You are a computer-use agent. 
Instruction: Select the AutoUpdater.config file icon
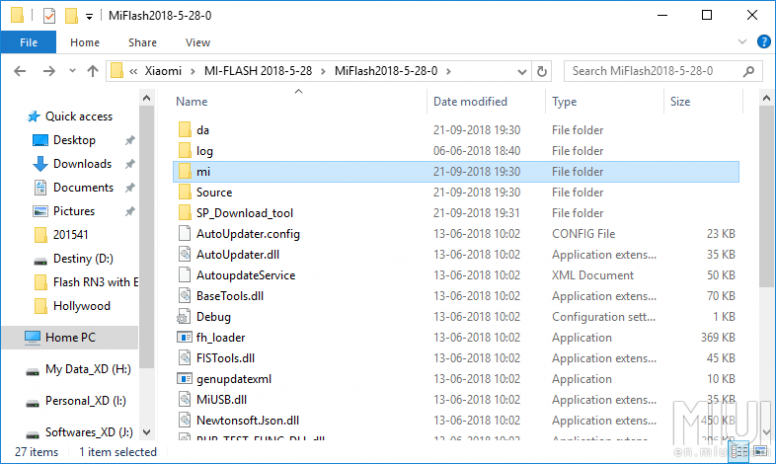[185, 233]
